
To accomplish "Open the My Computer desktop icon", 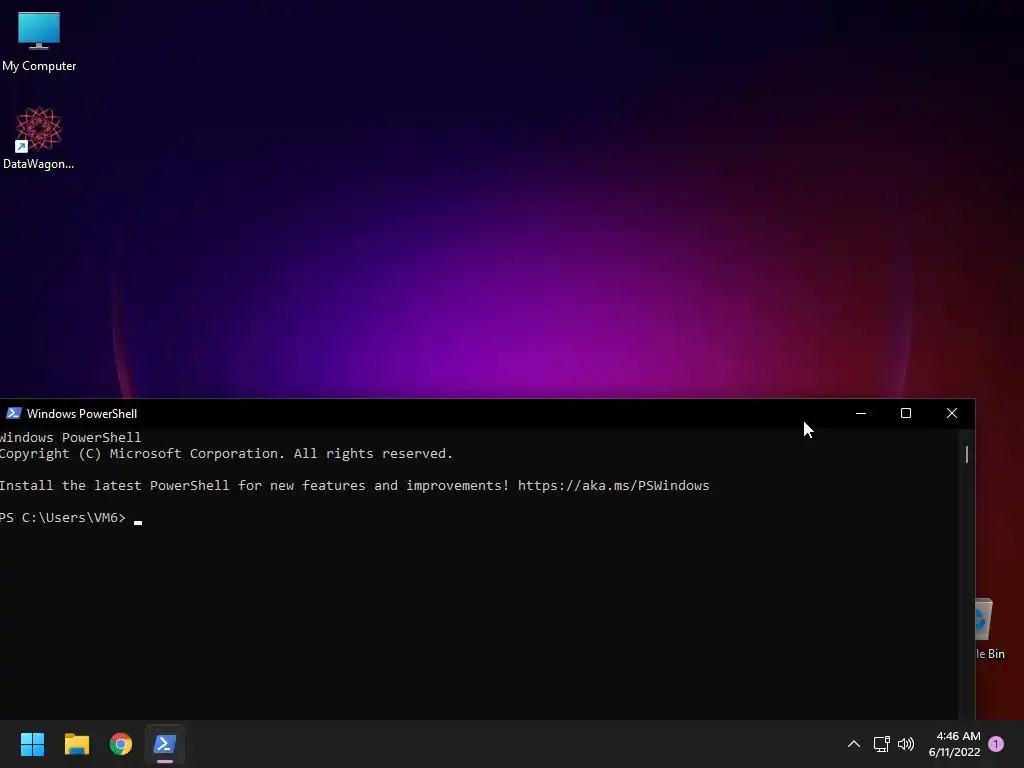I will pyautogui.click(x=39, y=42).
